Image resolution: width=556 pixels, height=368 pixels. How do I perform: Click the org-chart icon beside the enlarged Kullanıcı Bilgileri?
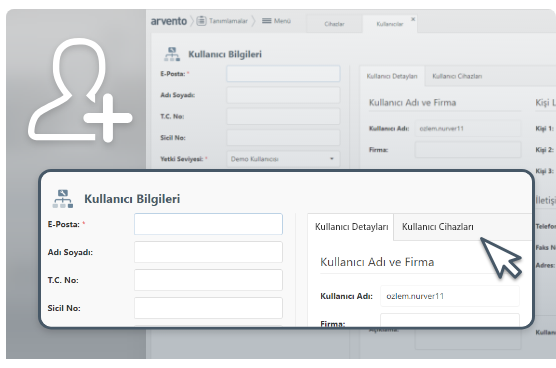pos(63,199)
